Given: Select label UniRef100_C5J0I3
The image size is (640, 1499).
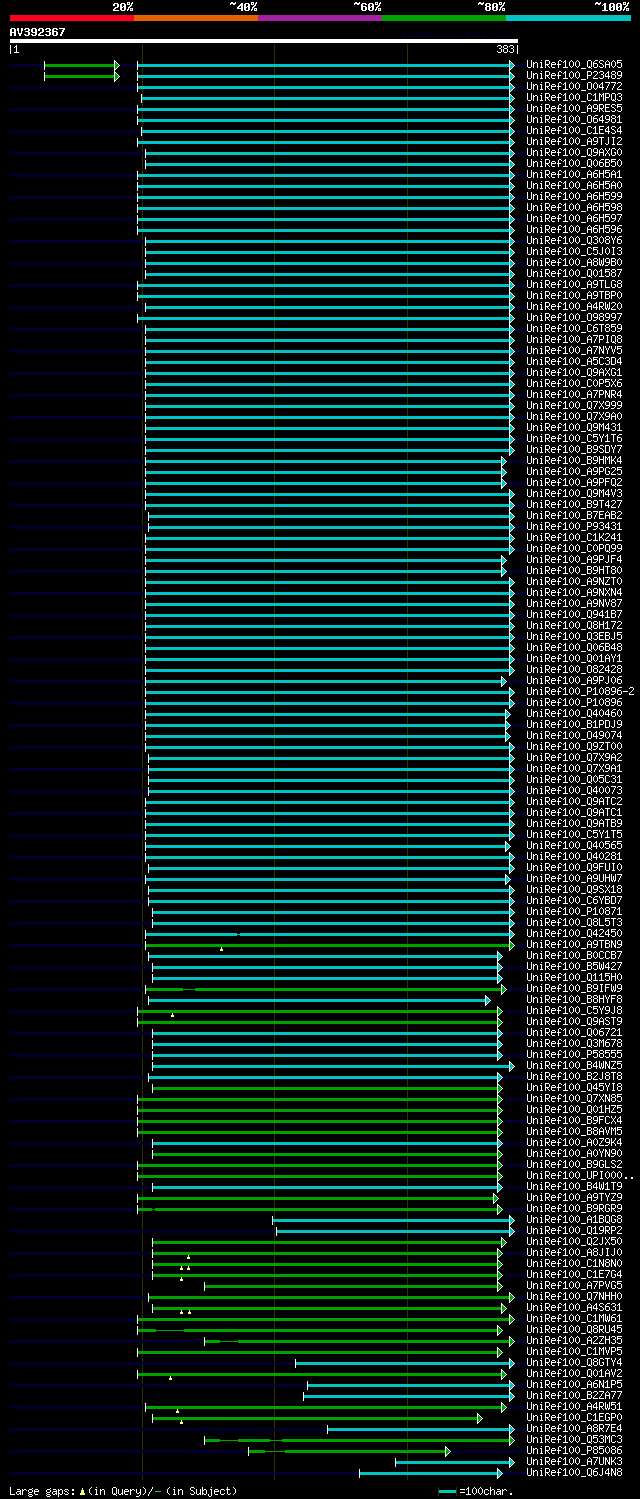Looking at the screenshot, I should tap(574, 252).
